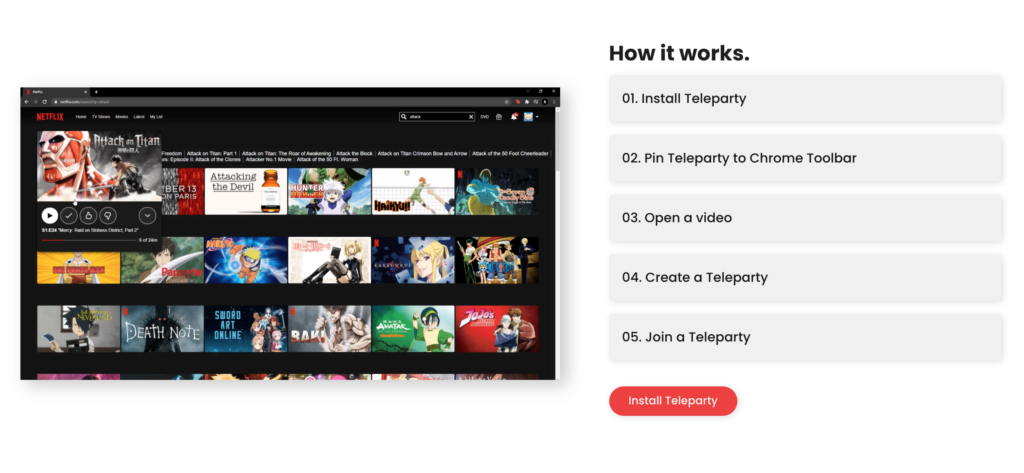Click "Attack on Titan Crimson Bow and Arrow"

click(423, 154)
